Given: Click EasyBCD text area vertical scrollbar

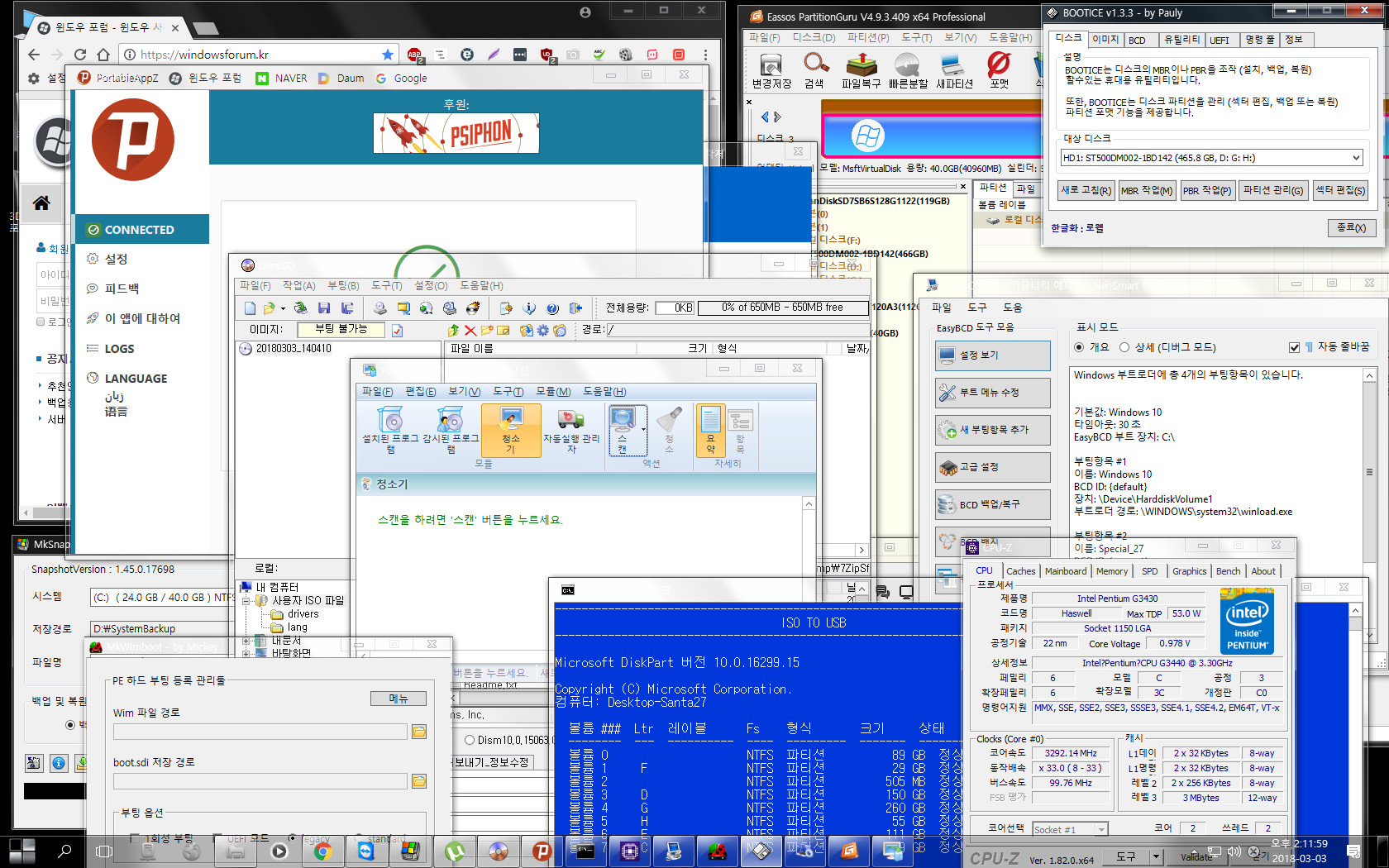Looking at the screenshot, I should (x=1370, y=504).
